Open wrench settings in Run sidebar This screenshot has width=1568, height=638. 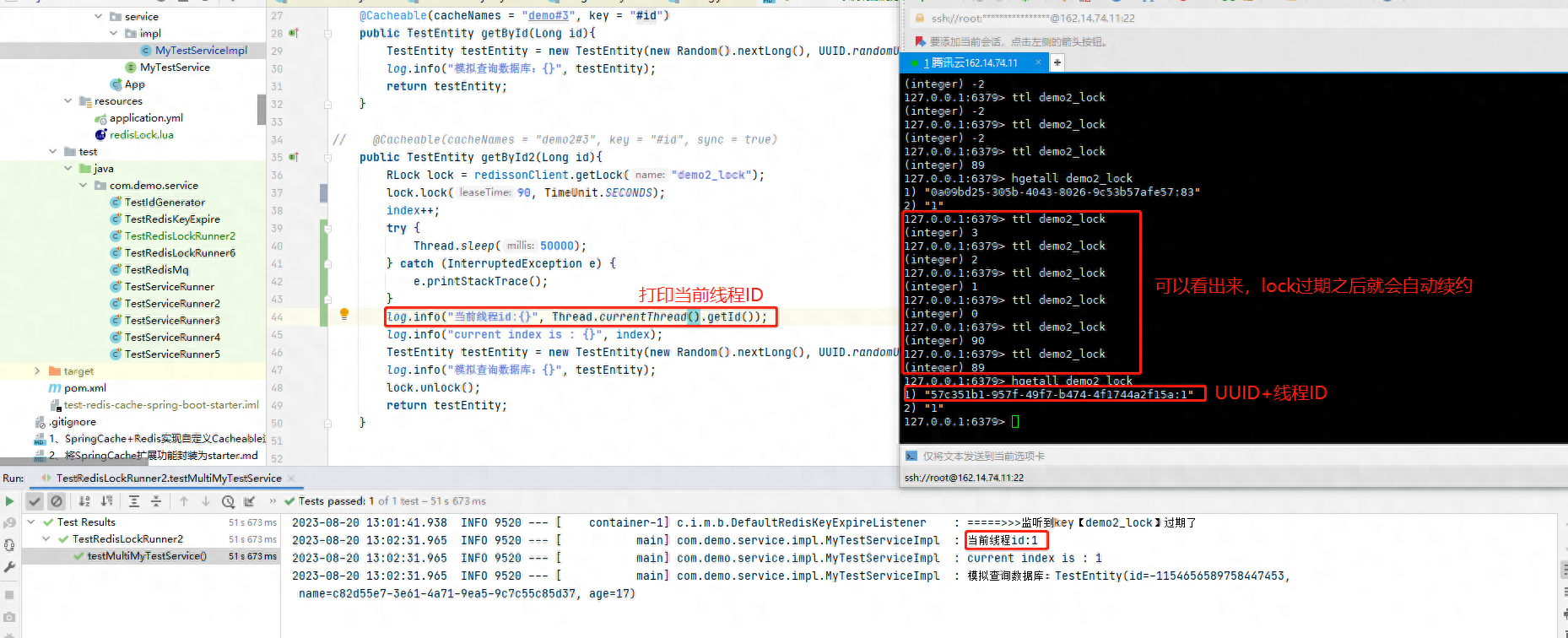click(x=9, y=568)
